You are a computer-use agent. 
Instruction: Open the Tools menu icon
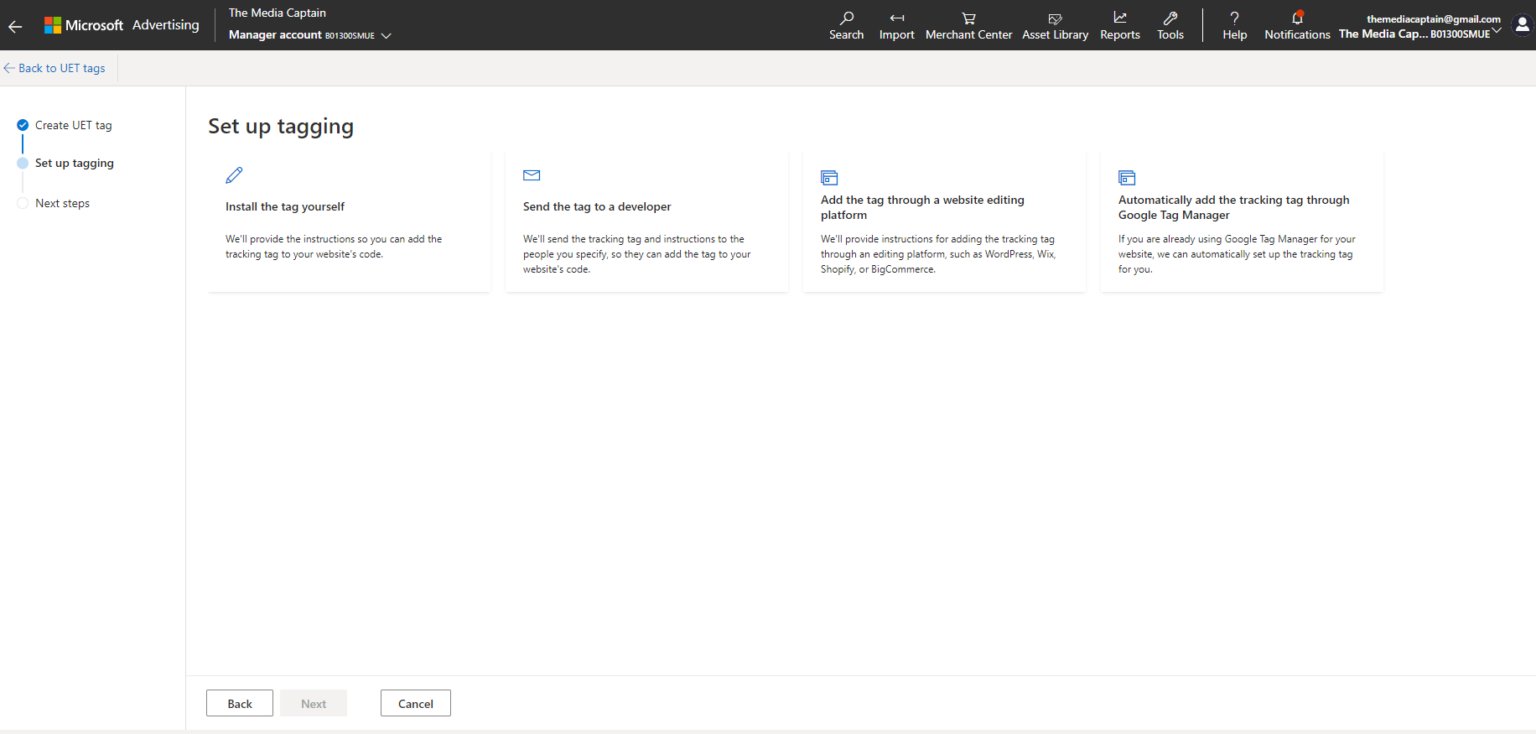click(x=1170, y=25)
